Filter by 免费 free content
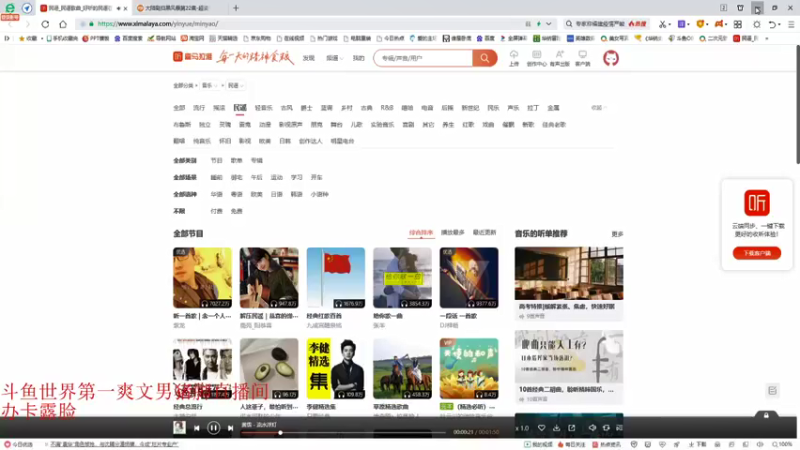Image resolution: width=800 pixels, height=450 pixels. coord(236,211)
